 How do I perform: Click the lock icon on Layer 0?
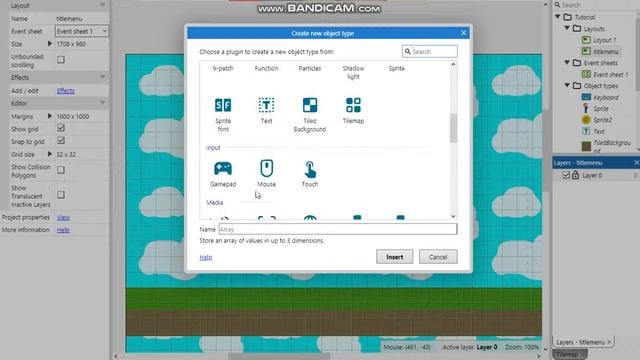tap(576, 175)
